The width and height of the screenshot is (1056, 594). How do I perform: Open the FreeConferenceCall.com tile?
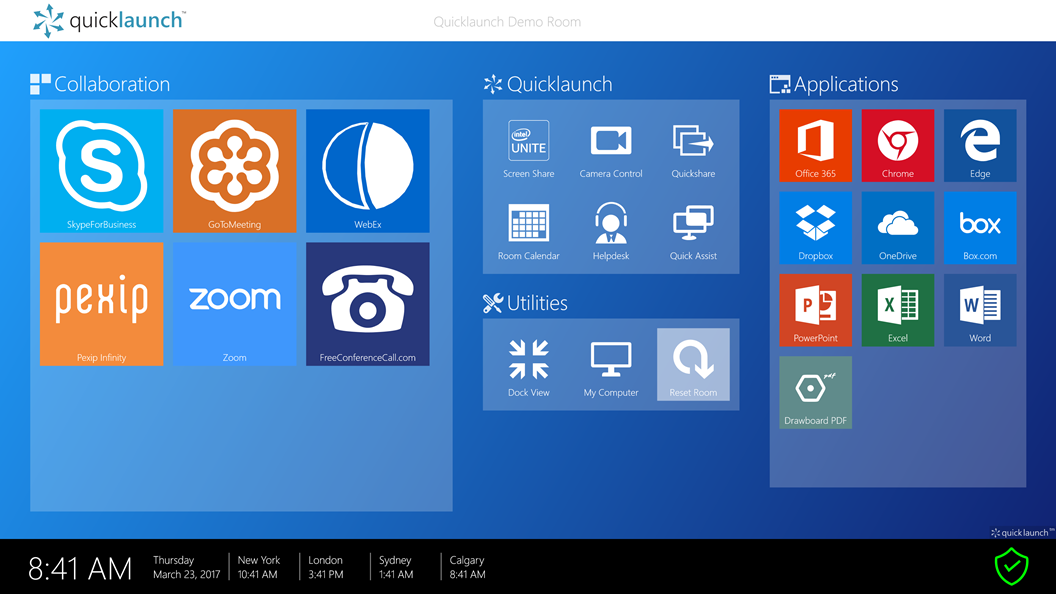368,304
